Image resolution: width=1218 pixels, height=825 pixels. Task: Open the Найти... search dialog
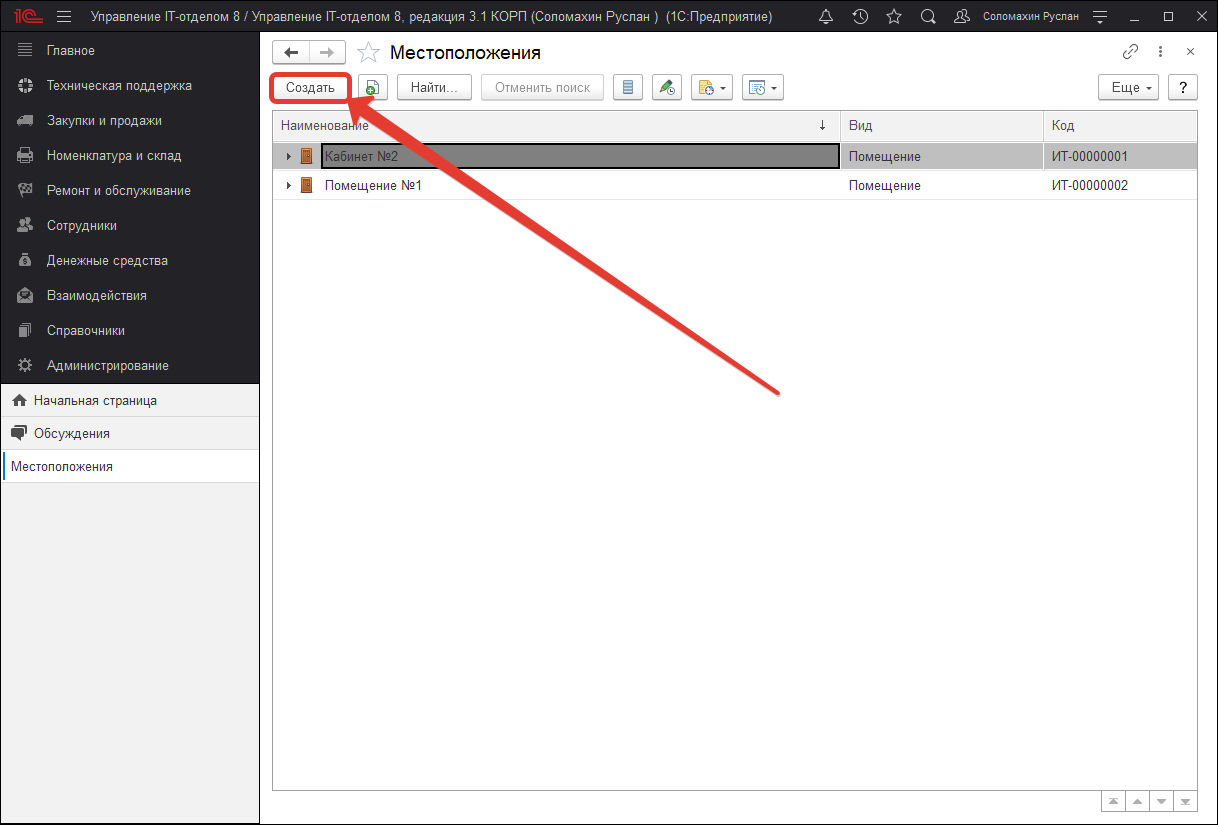click(x=434, y=88)
